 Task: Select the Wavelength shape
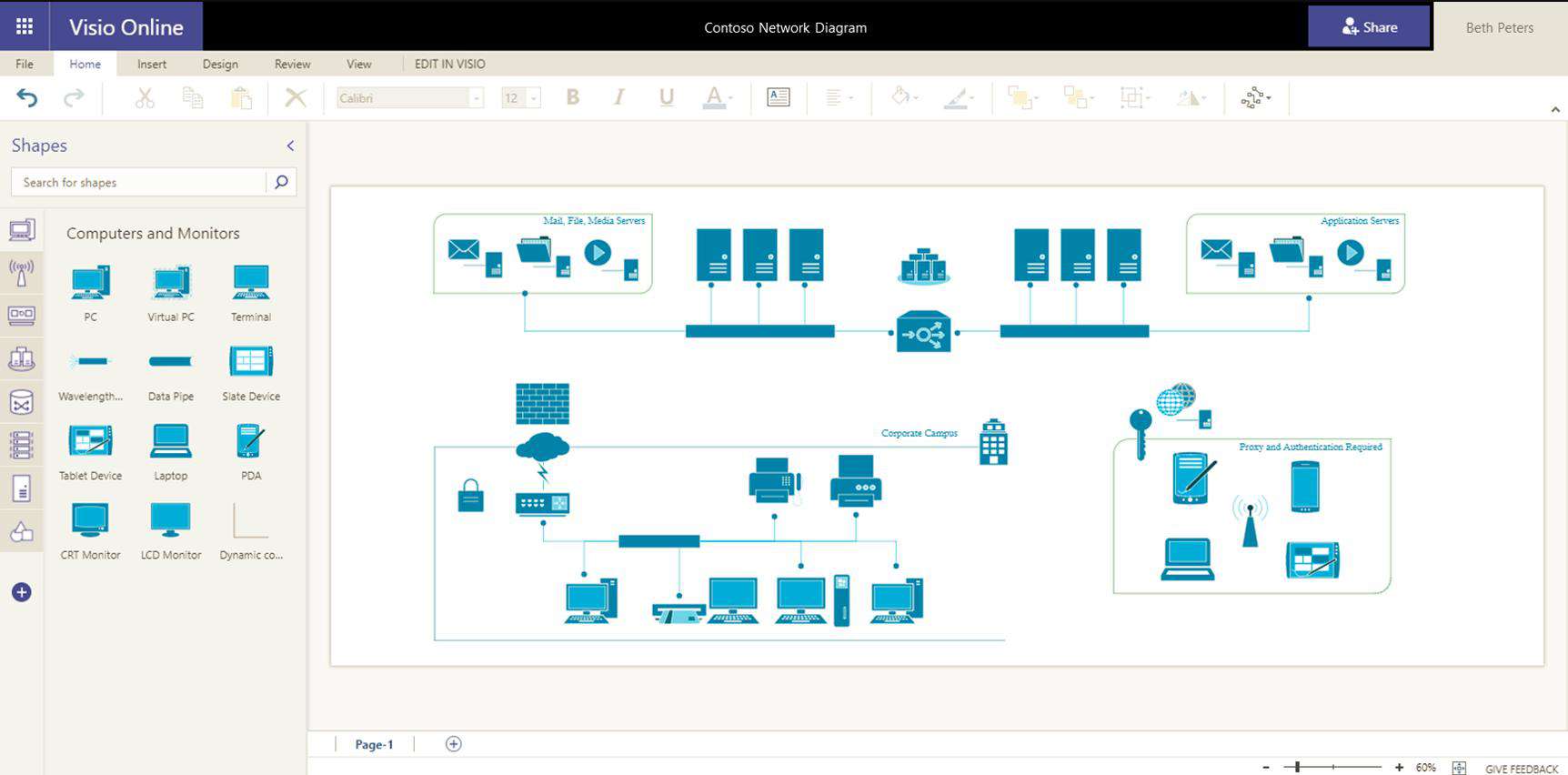90,372
